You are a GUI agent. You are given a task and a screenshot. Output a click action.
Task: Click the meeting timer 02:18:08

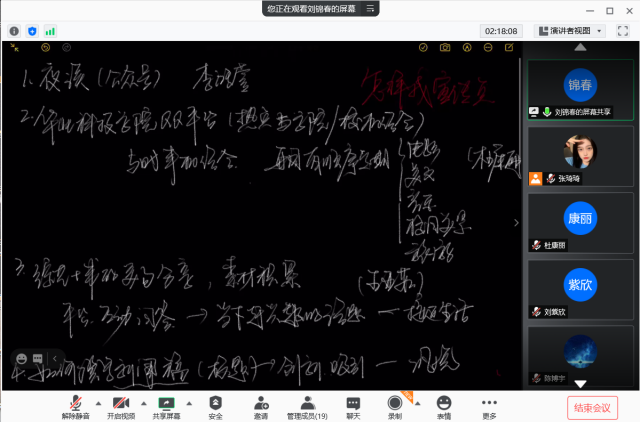point(501,31)
